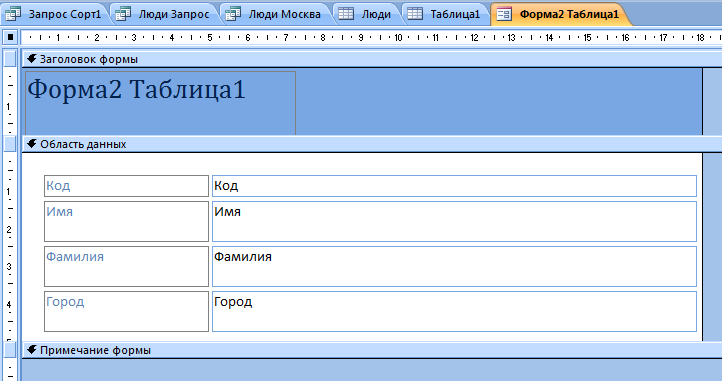The image size is (722, 381).
Task: Click the arrow icon beside Область данных
Action: tap(31, 144)
